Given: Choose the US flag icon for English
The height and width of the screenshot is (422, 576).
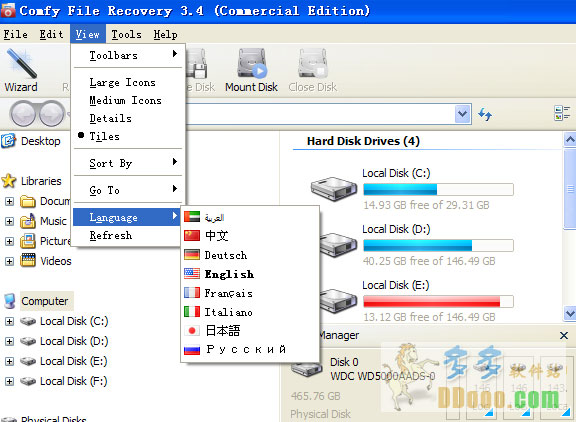Looking at the screenshot, I should coord(192,274).
